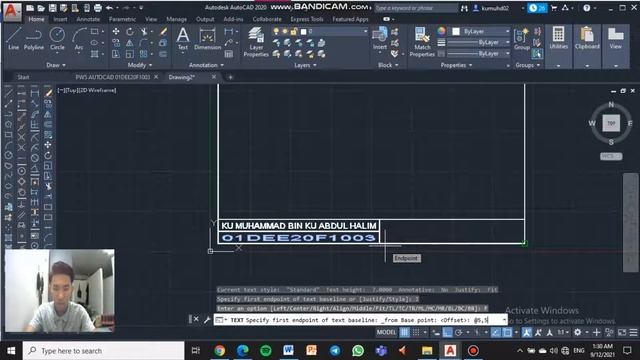This screenshot has height=360, width=640.
Task: Click the WCS label under ViewCube
Action: click(611, 156)
